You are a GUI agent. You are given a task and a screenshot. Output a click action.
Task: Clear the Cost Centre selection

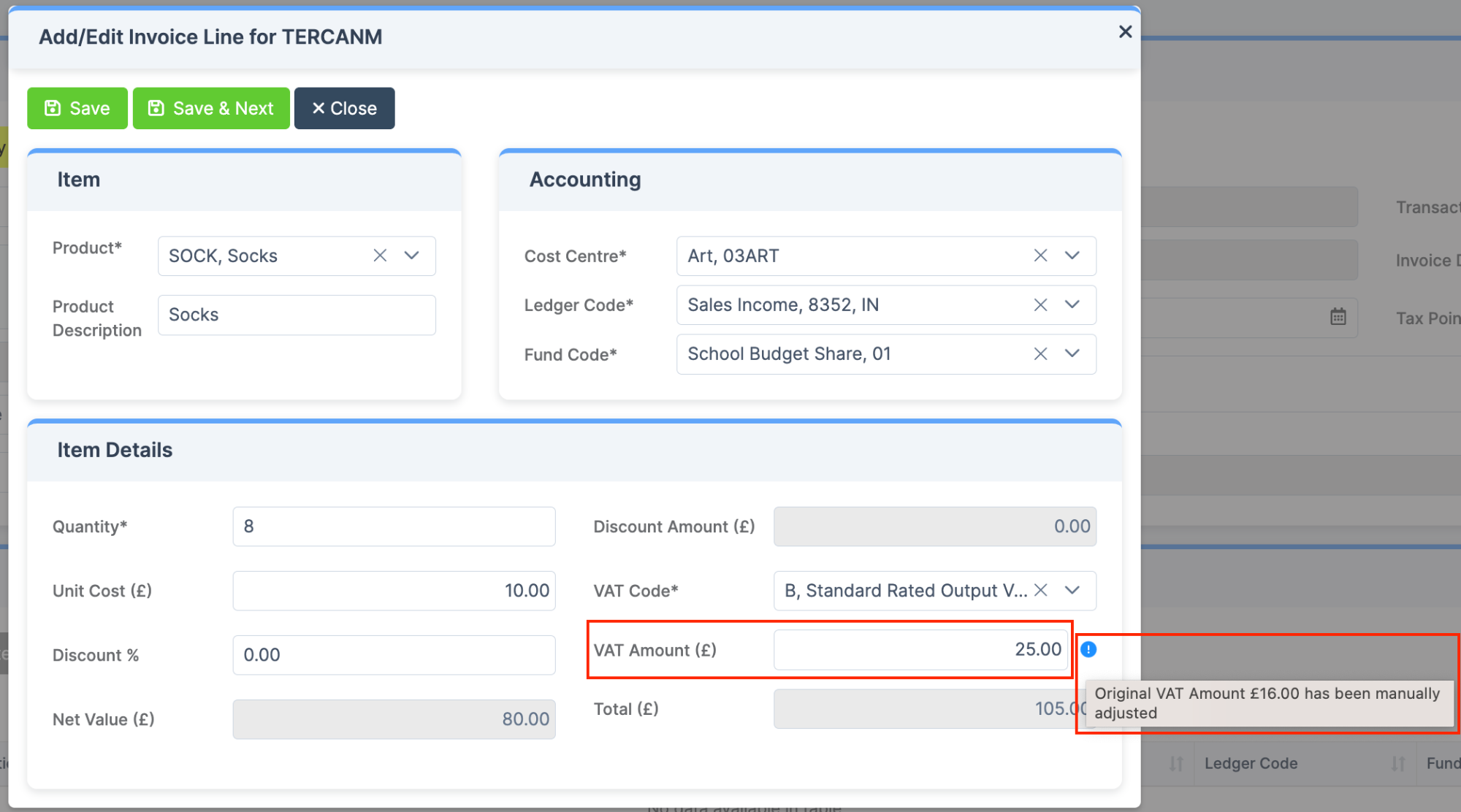tap(1040, 256)
